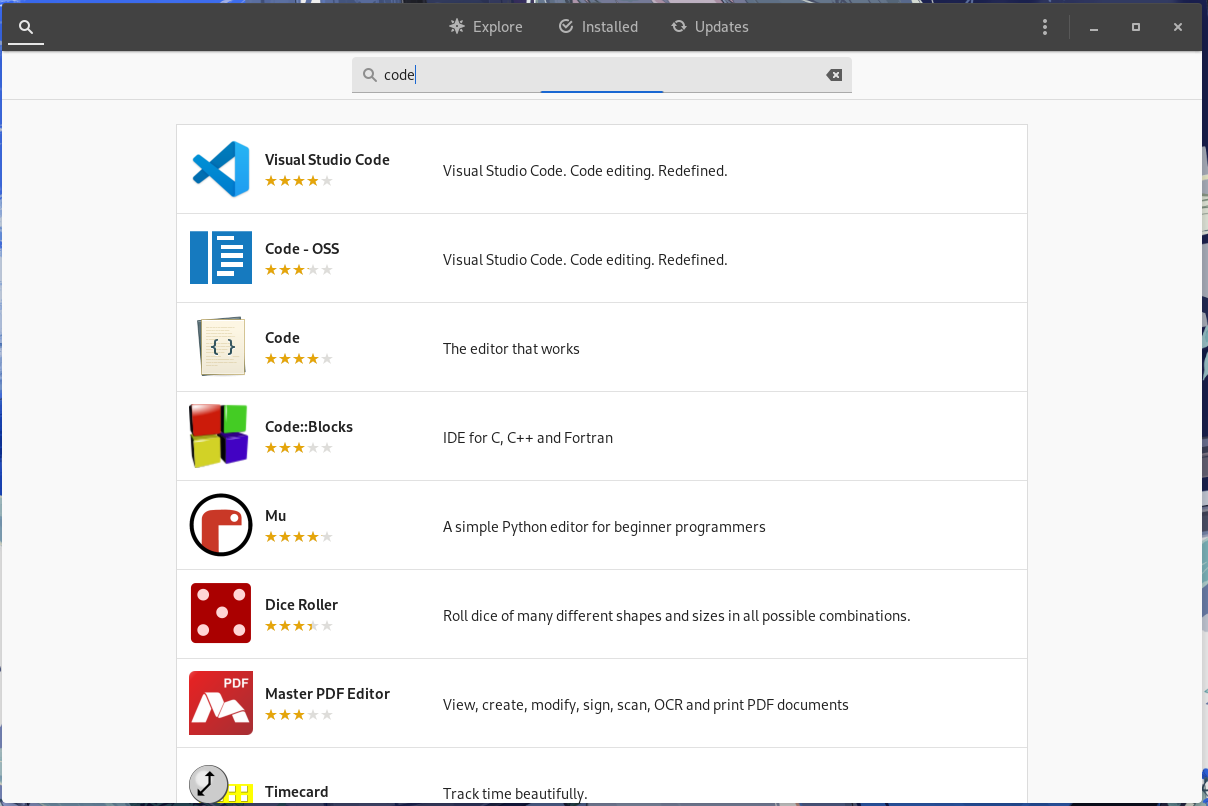Click the magnifier icon inside search field
This screenshot has width=1208, height=806.
(x=369, y=75)
